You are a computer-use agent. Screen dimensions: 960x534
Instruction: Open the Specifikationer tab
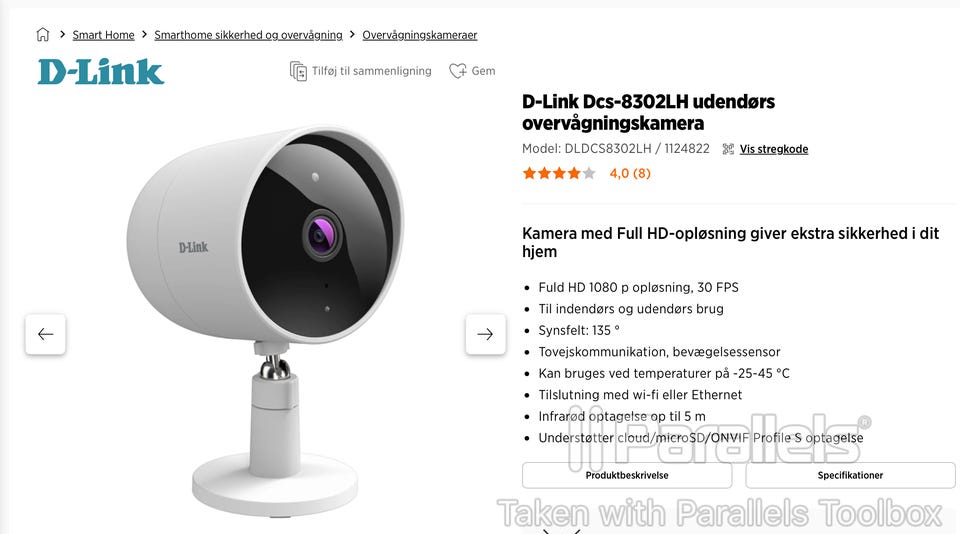click(850, 475)
